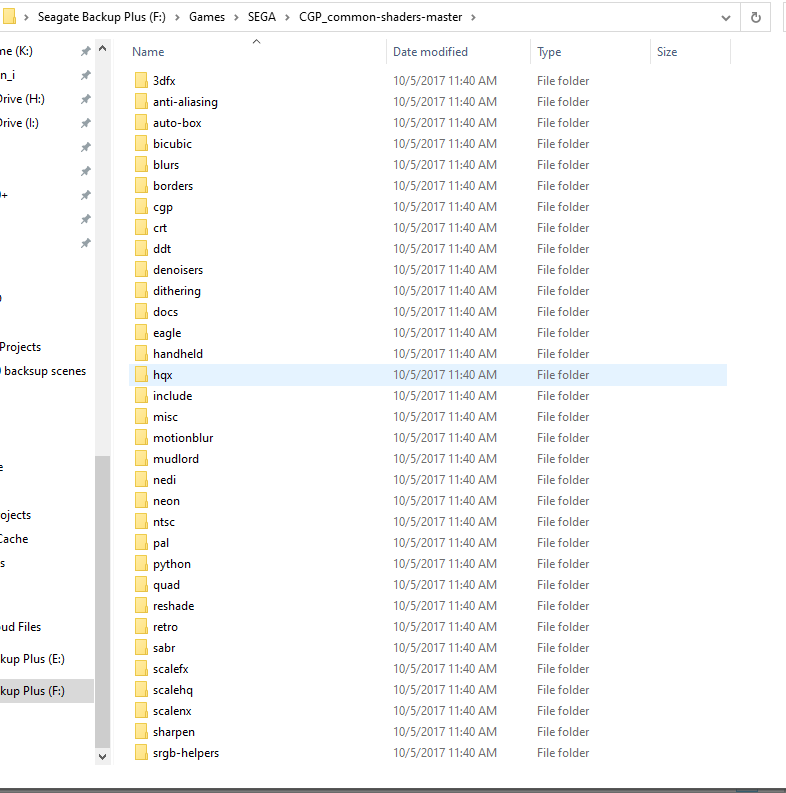
Task: Go to Games in breadcrumb path
Action: coord(207,17)
